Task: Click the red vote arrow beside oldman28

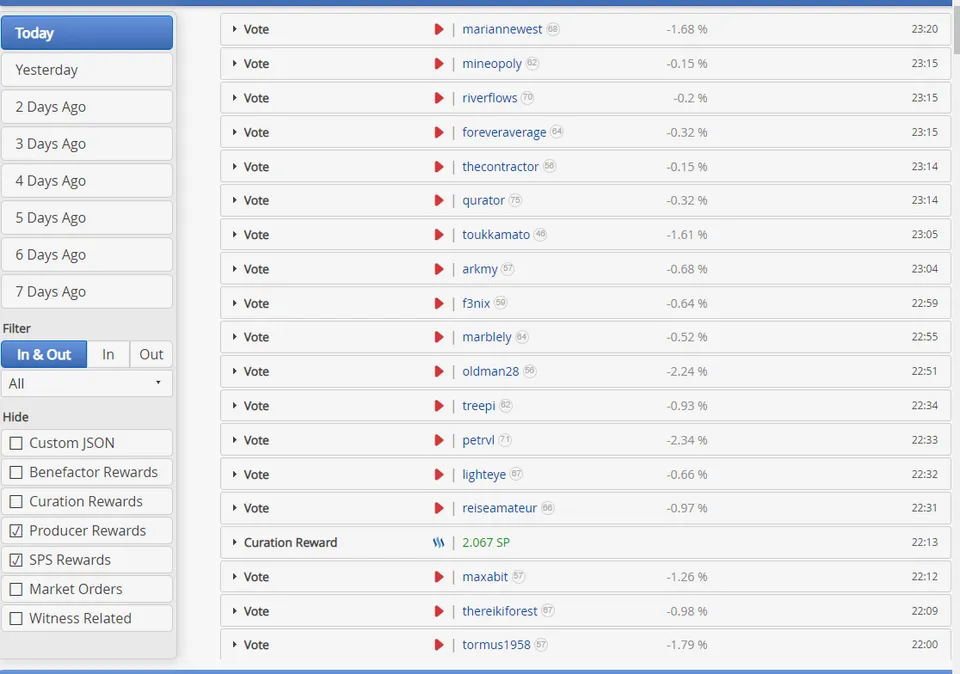Action: 439,371
